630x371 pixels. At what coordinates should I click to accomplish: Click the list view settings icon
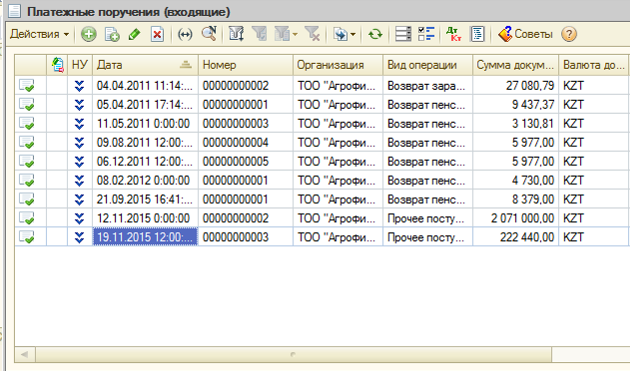(x=403, y=34)
